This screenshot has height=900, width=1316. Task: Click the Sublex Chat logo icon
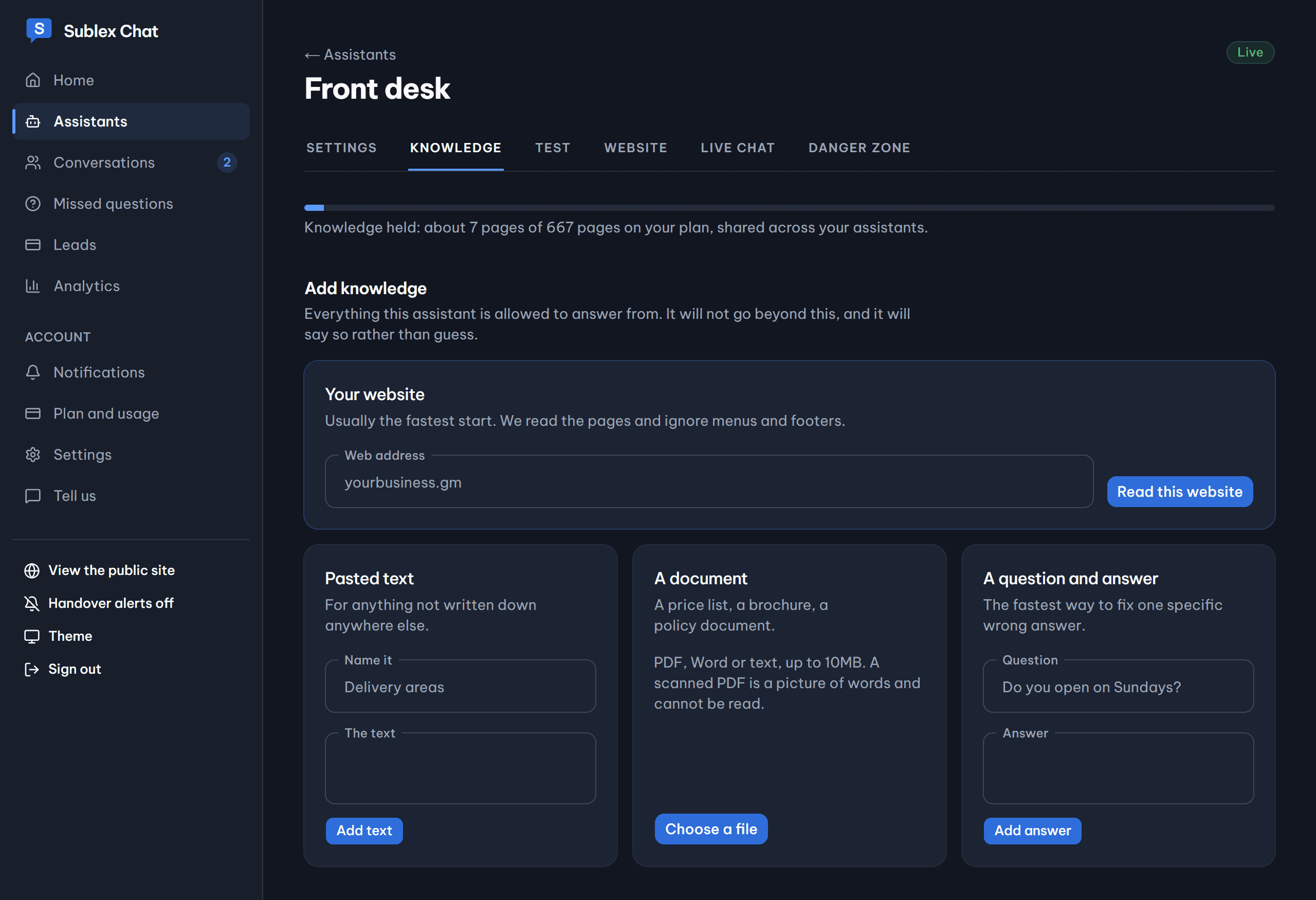coord(39,30)
